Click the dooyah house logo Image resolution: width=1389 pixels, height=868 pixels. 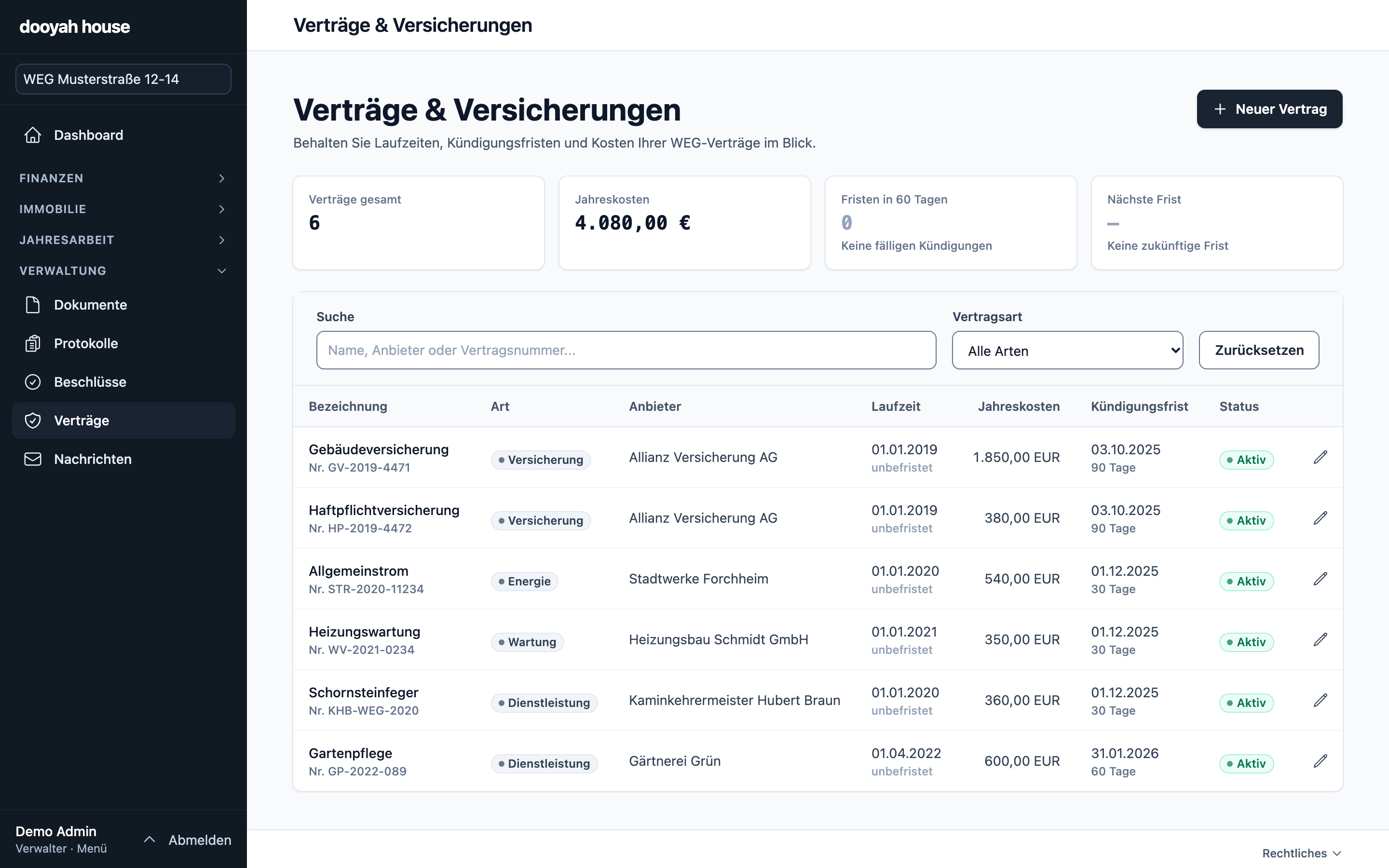point(75,27)
